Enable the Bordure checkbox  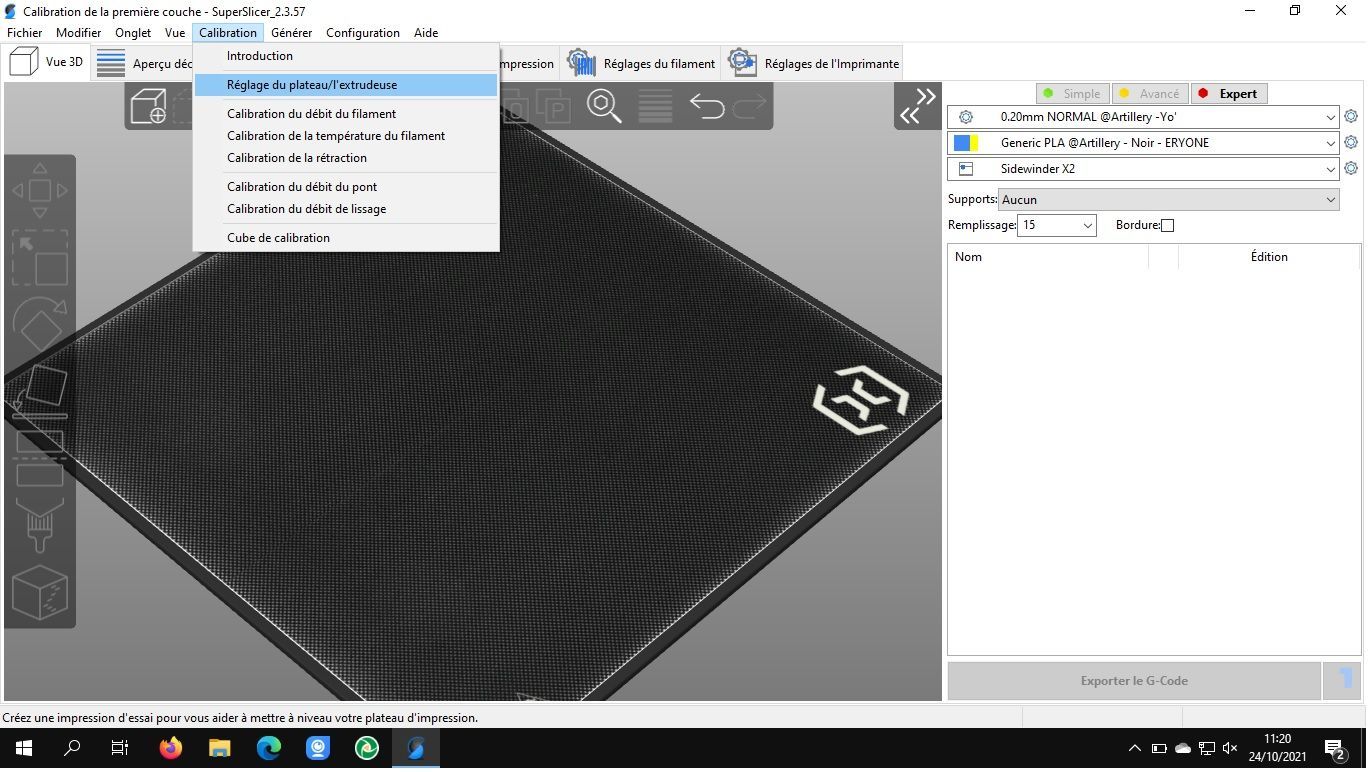(x=1167, y=225)
